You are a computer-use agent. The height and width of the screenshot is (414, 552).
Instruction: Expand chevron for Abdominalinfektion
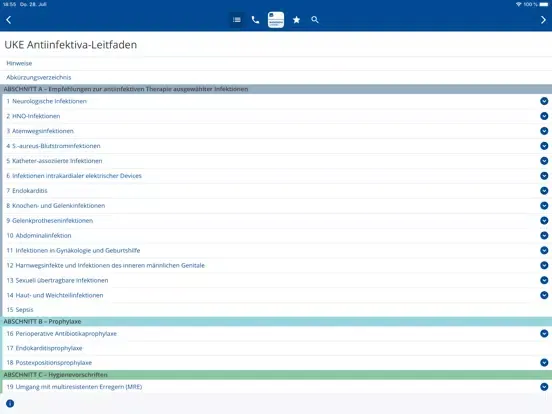(544, 236)
